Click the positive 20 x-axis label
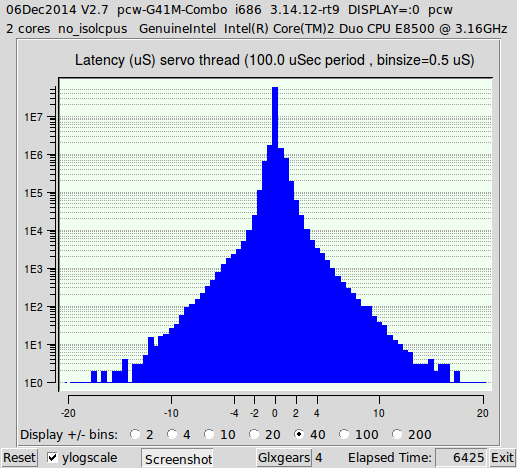The width and height of the screenshot is (517, 468). [483, 413]
